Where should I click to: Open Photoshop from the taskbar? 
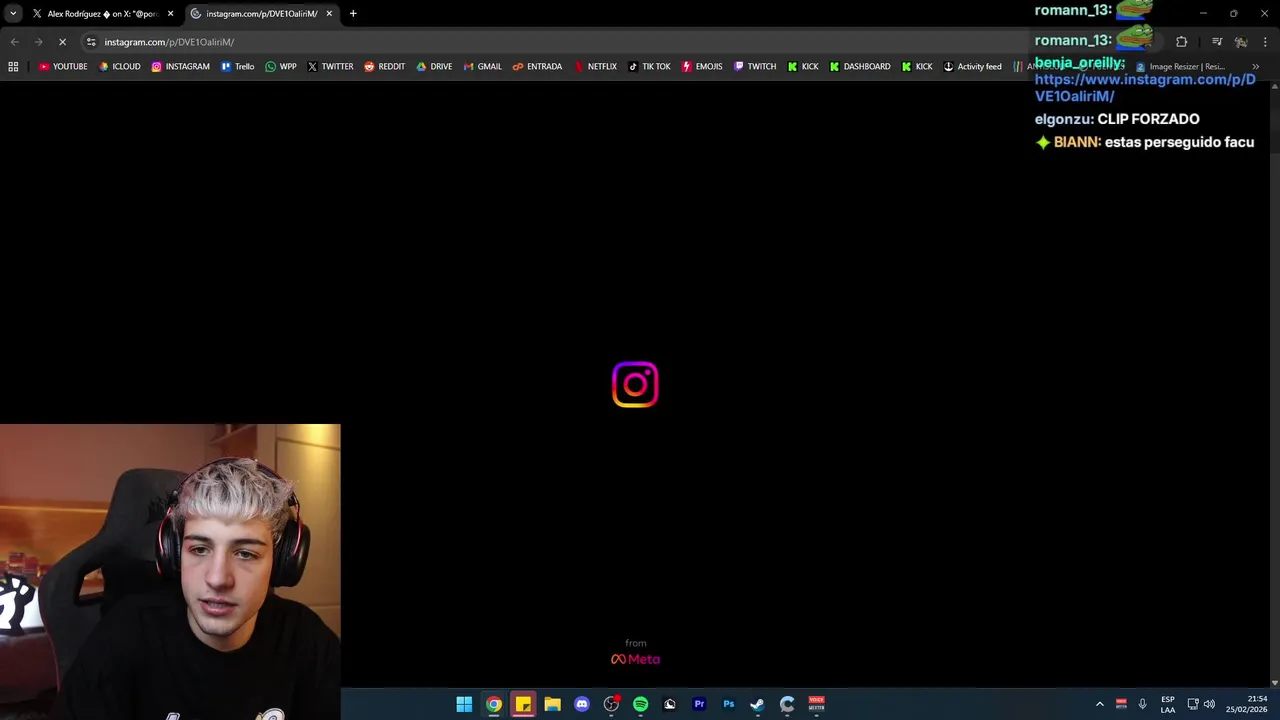[x=728, y=704]
